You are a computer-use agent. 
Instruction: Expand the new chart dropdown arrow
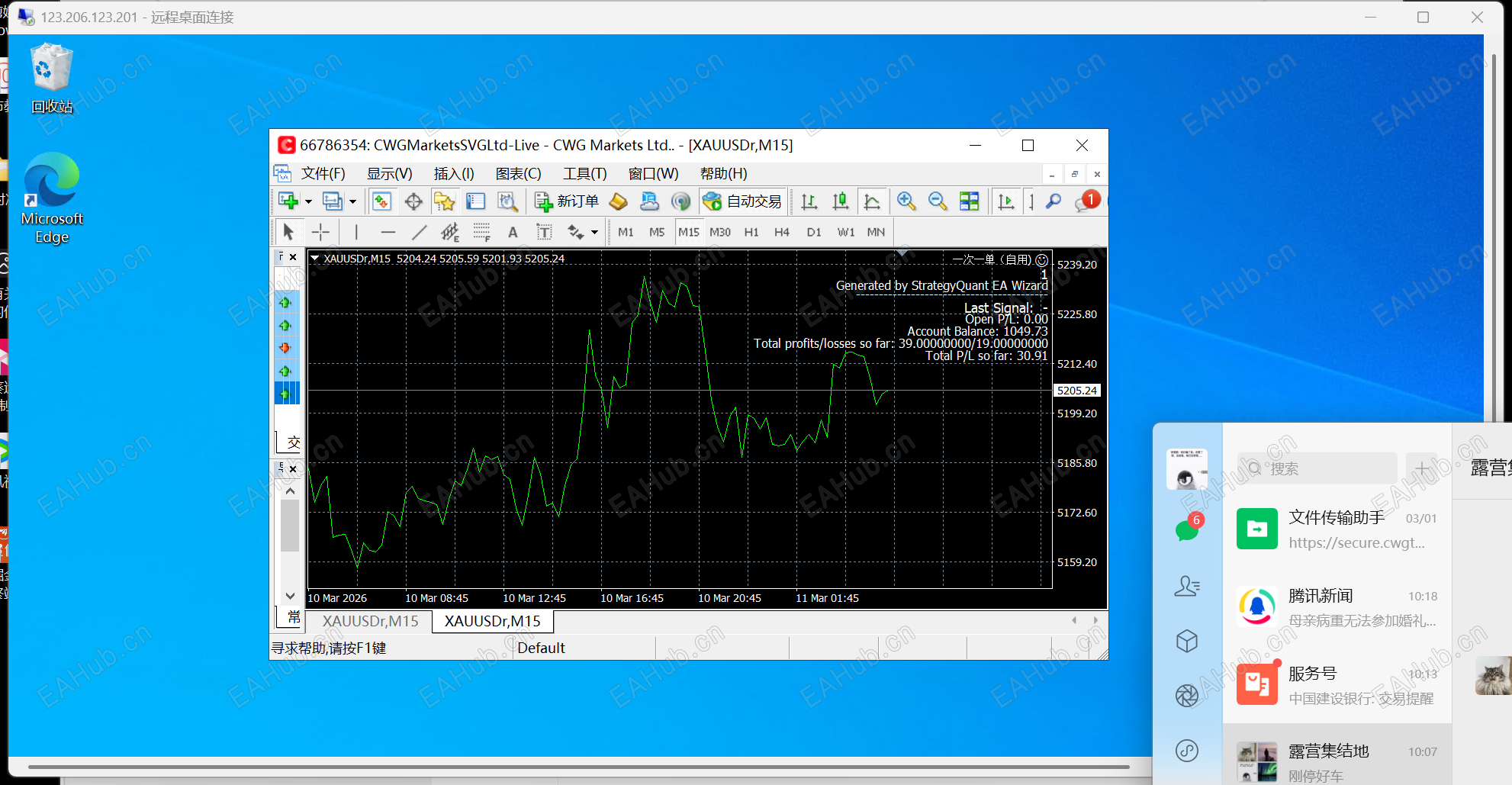[x=308, y=201]
